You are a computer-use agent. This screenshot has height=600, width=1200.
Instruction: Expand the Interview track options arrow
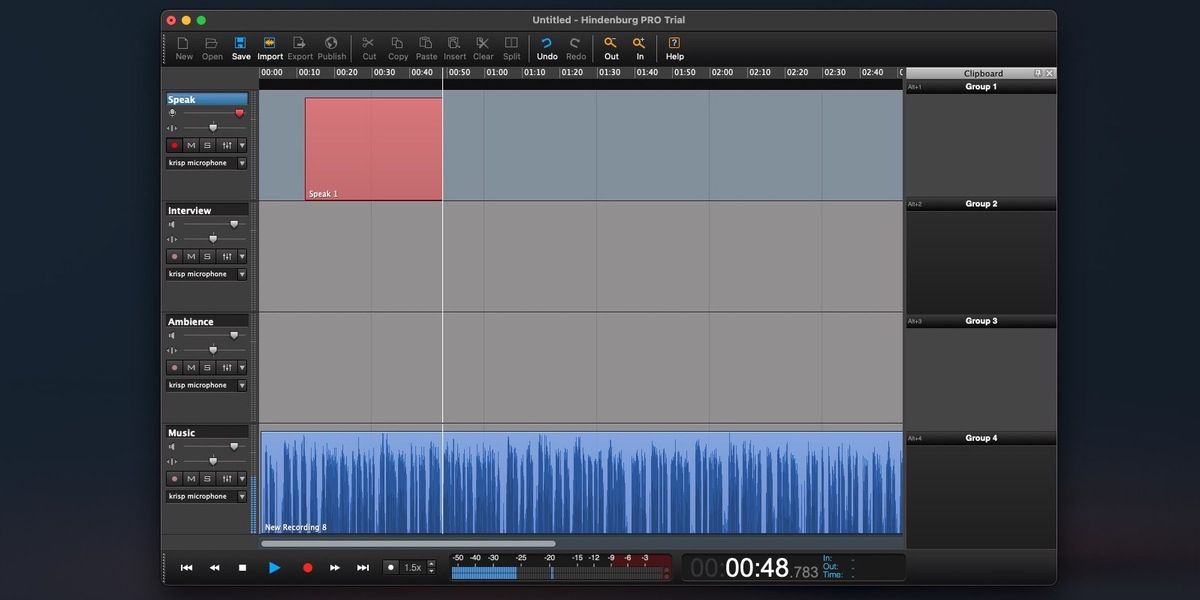(x=242, y=257)
